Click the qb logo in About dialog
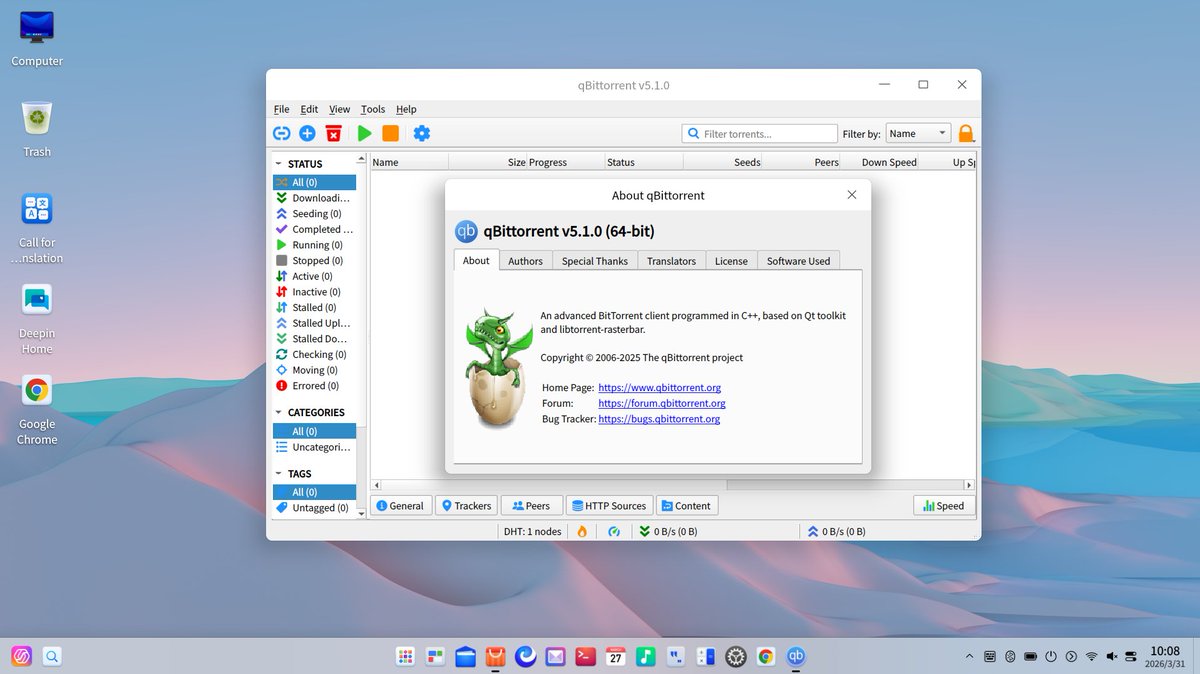The width and height of the screenshot is (1200, 674). click(x=466, y=231)
